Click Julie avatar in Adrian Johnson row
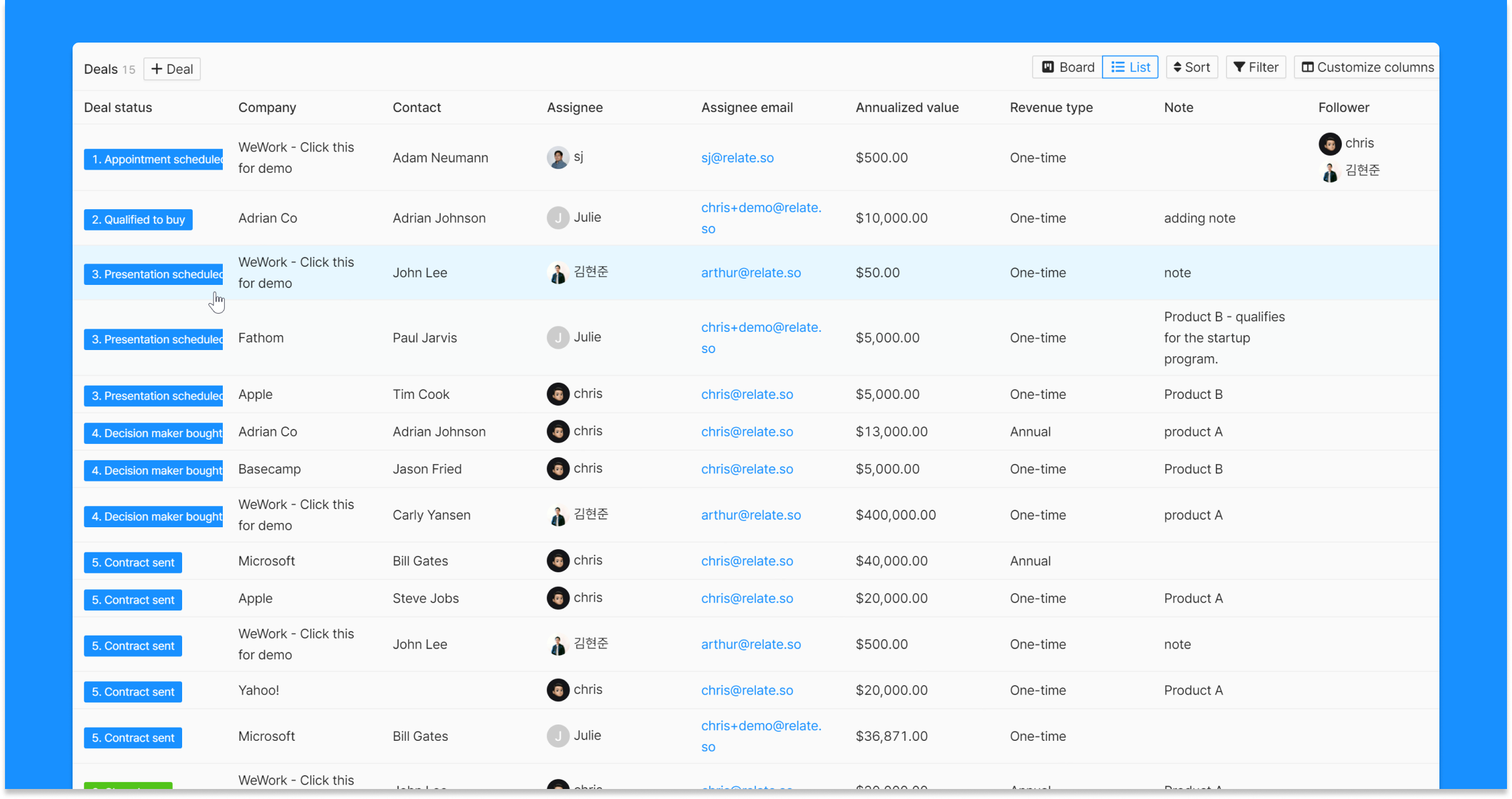1512x799 pixels. 558,218
